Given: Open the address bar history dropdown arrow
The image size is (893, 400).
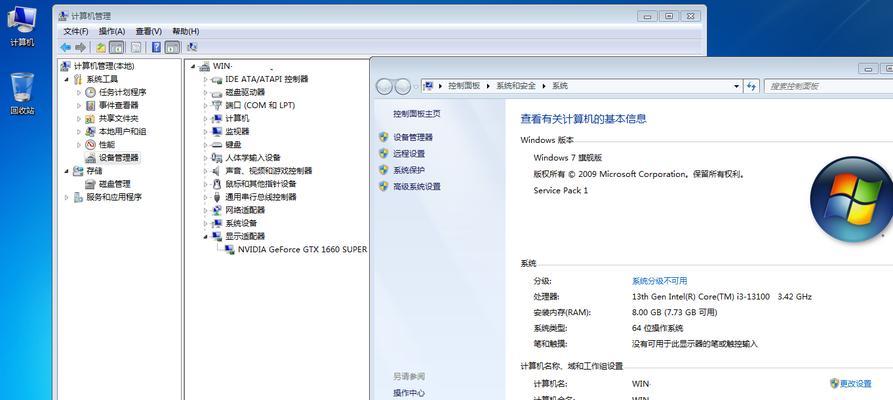Looking at the screenshot, I should 737,86.
